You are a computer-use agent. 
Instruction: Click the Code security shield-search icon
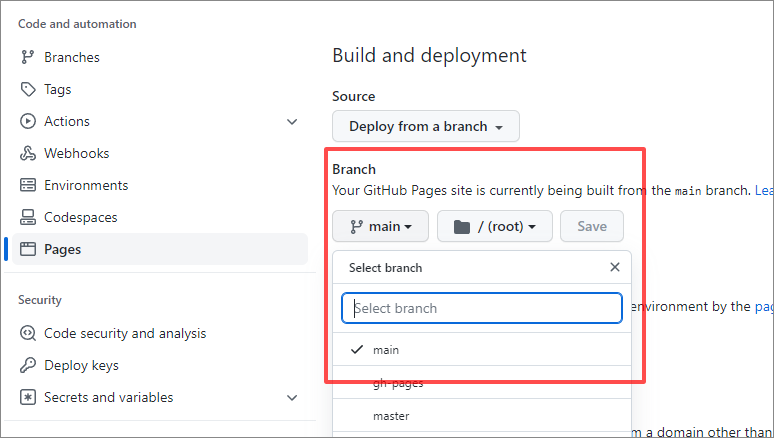point(28,333)
